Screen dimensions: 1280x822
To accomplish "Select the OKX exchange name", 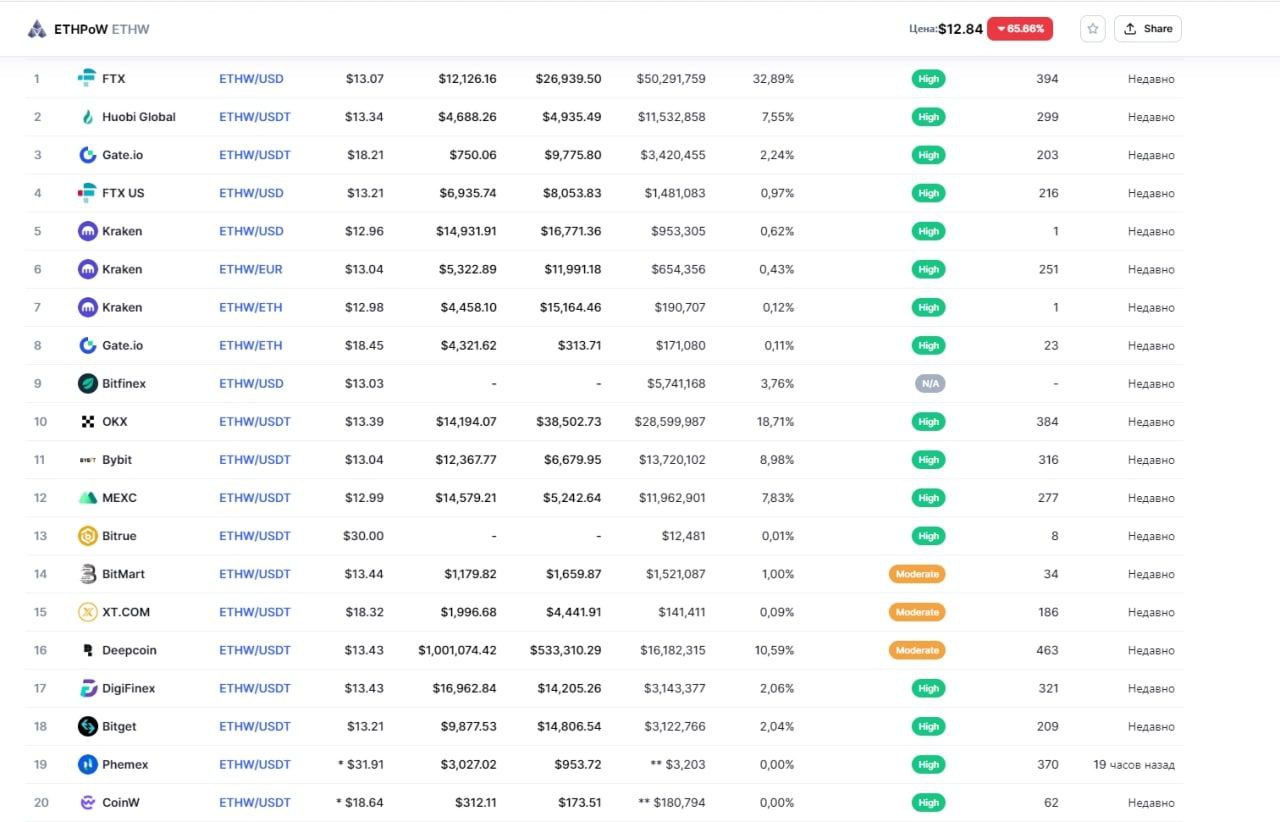I will click(115, 422).
